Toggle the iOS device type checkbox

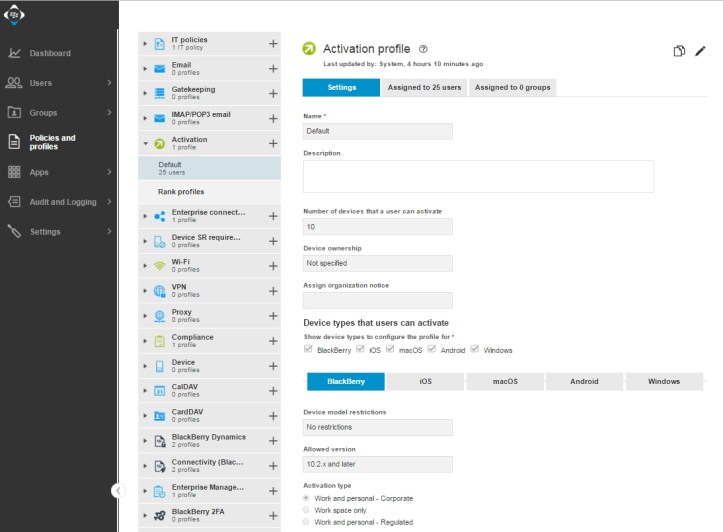tap(360, 349)
